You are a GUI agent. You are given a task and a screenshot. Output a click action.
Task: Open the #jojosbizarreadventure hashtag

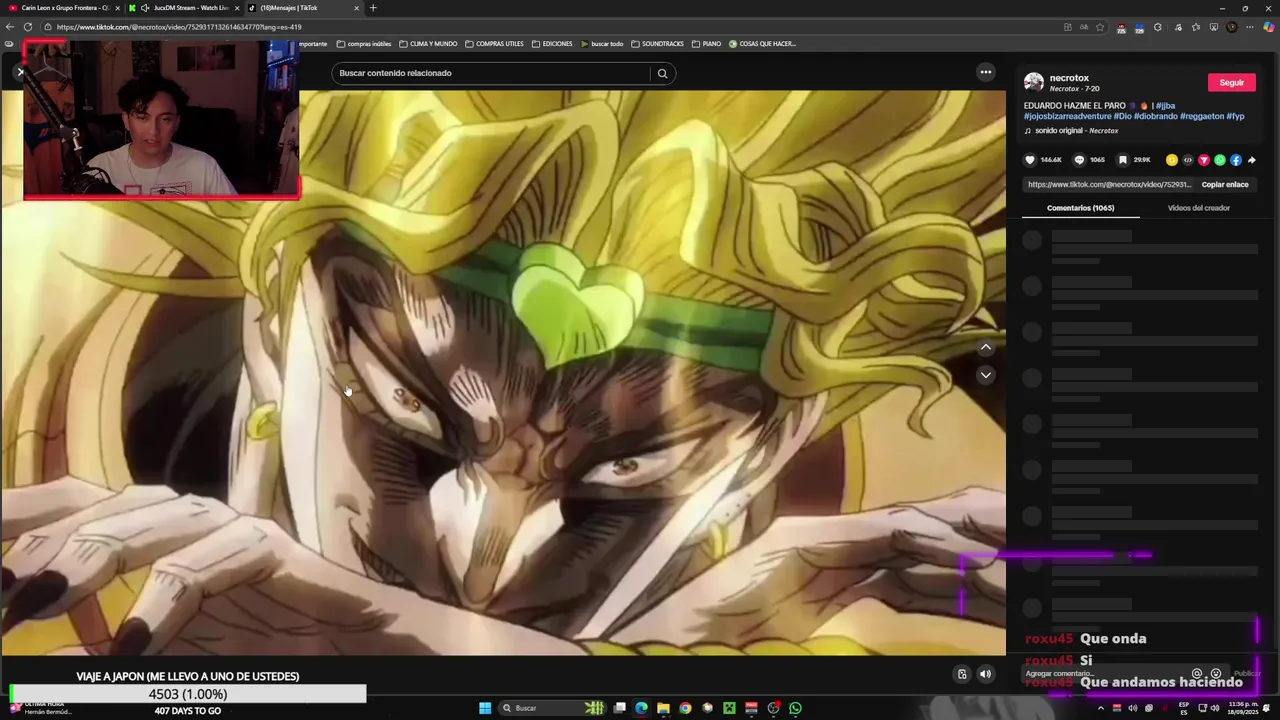[1067, 117]
